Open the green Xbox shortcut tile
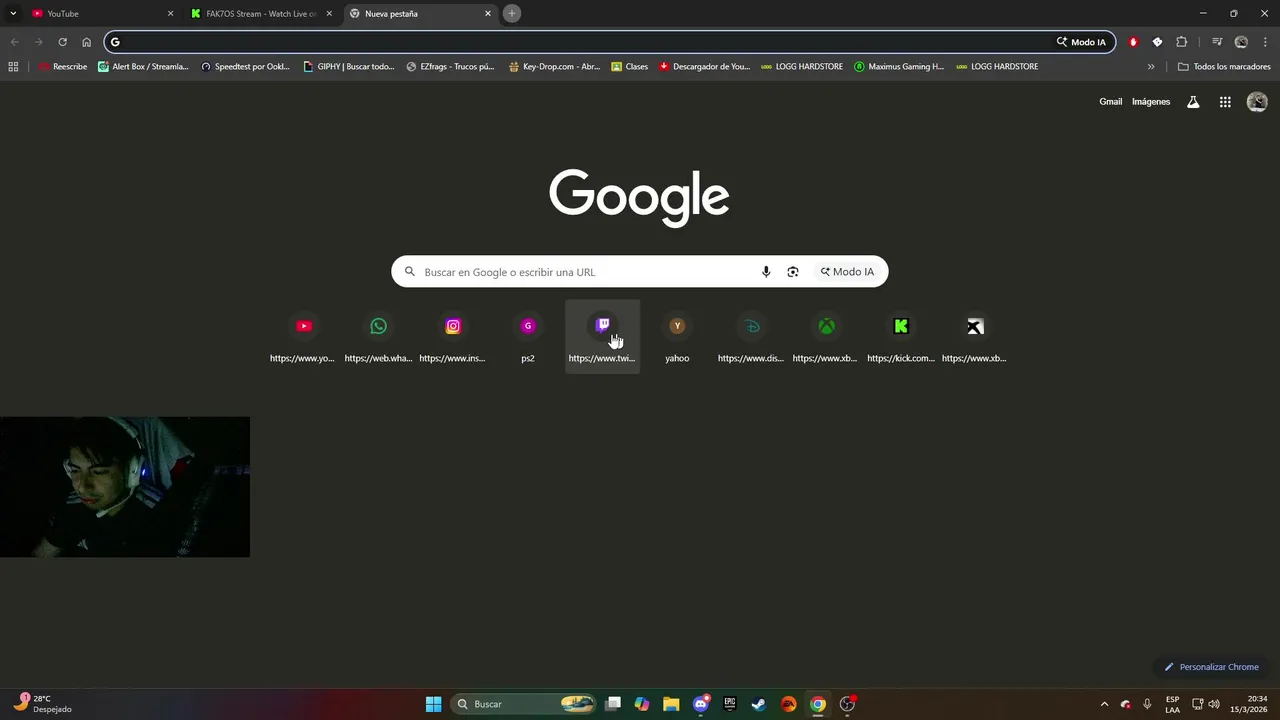Image resolution: width=1280 pixels, height=720 pixels. tap(826, 337)
